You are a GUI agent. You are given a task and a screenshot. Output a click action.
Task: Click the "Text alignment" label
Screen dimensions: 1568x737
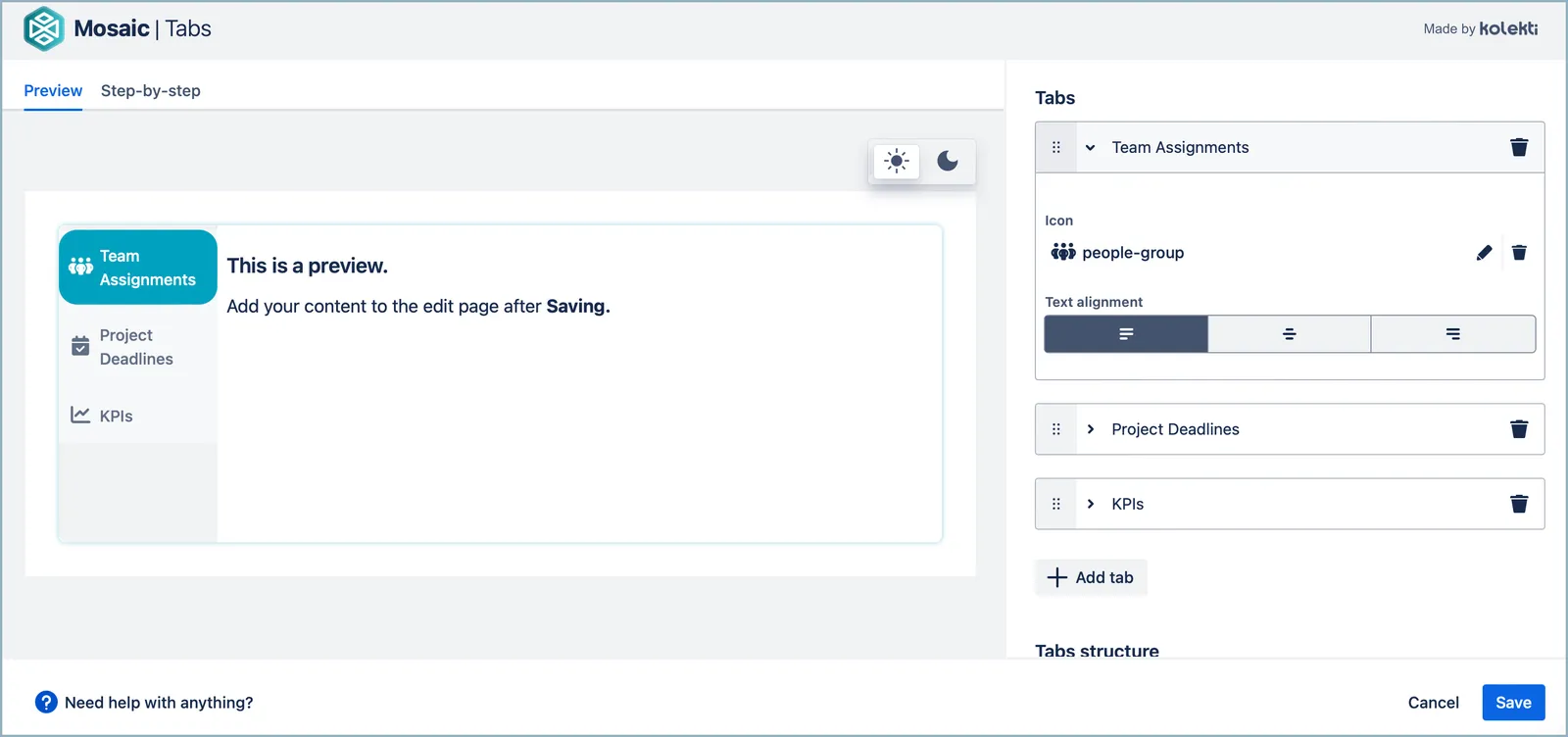coord(1094,302)
